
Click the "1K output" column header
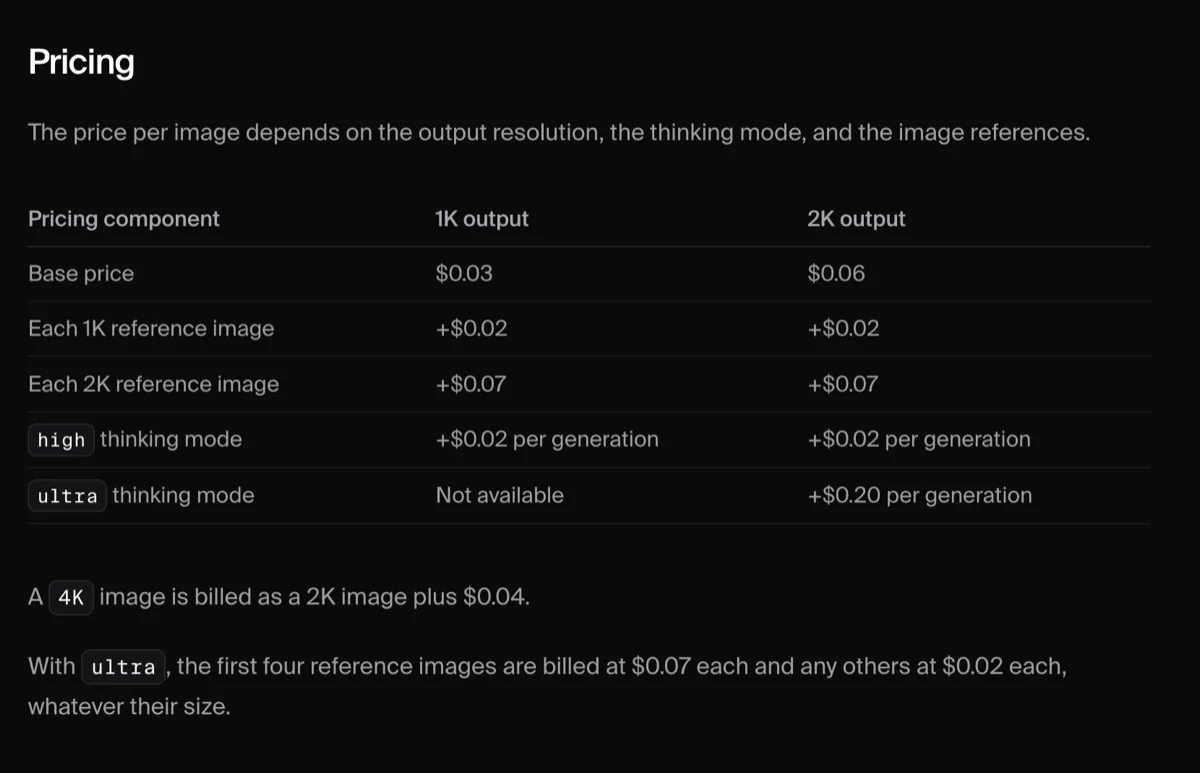[x=482, y=219]
